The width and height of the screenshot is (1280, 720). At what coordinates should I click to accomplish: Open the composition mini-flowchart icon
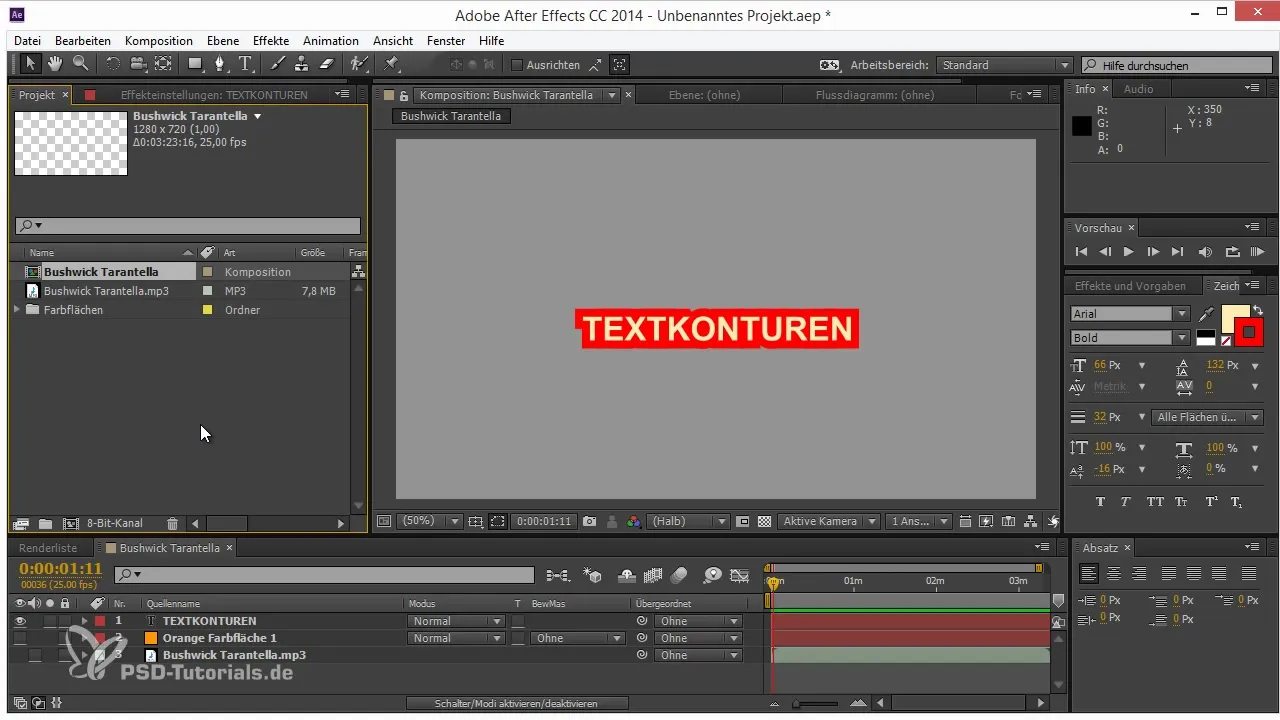point(557,575)
